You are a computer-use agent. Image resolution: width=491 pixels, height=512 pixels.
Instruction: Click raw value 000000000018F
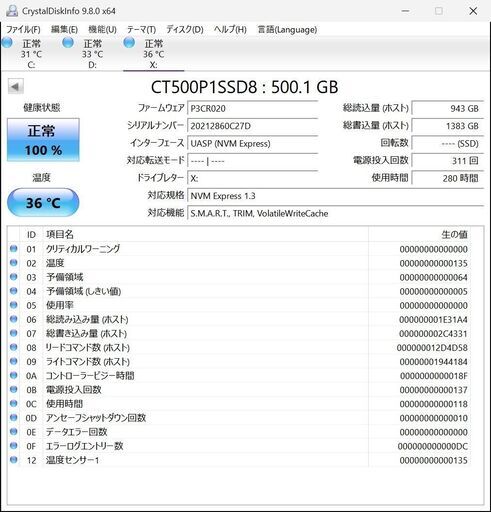click(433, 376)
